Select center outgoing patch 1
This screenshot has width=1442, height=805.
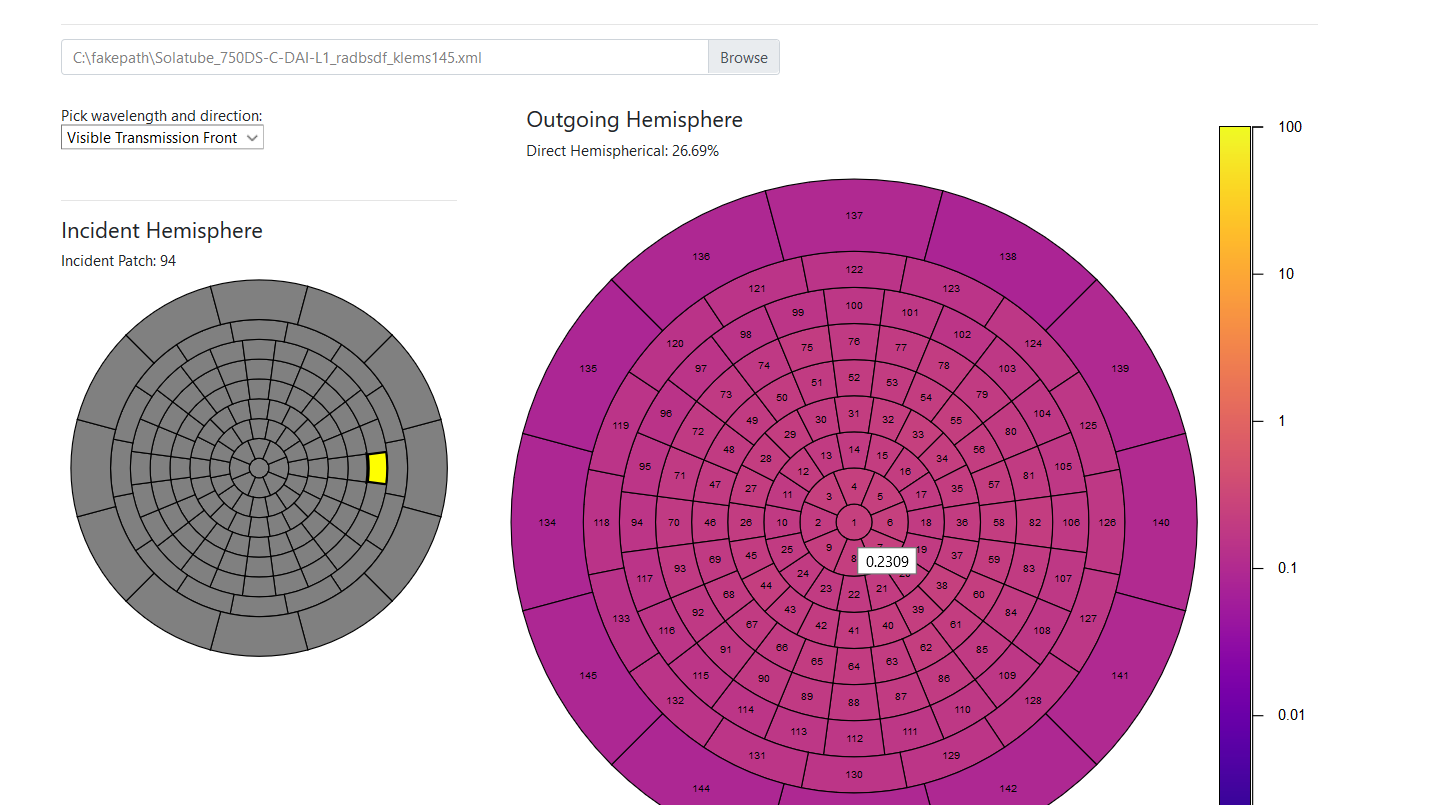click(854, 523)
